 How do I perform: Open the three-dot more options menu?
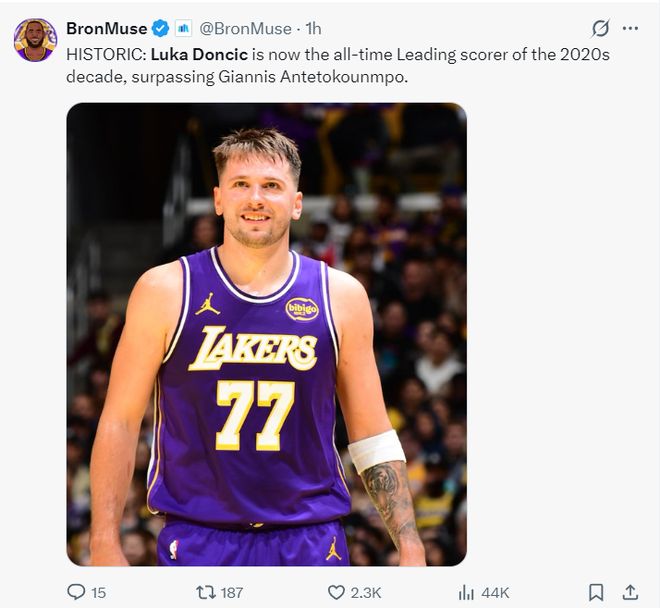pyautogui.click(x=630, y=28)
